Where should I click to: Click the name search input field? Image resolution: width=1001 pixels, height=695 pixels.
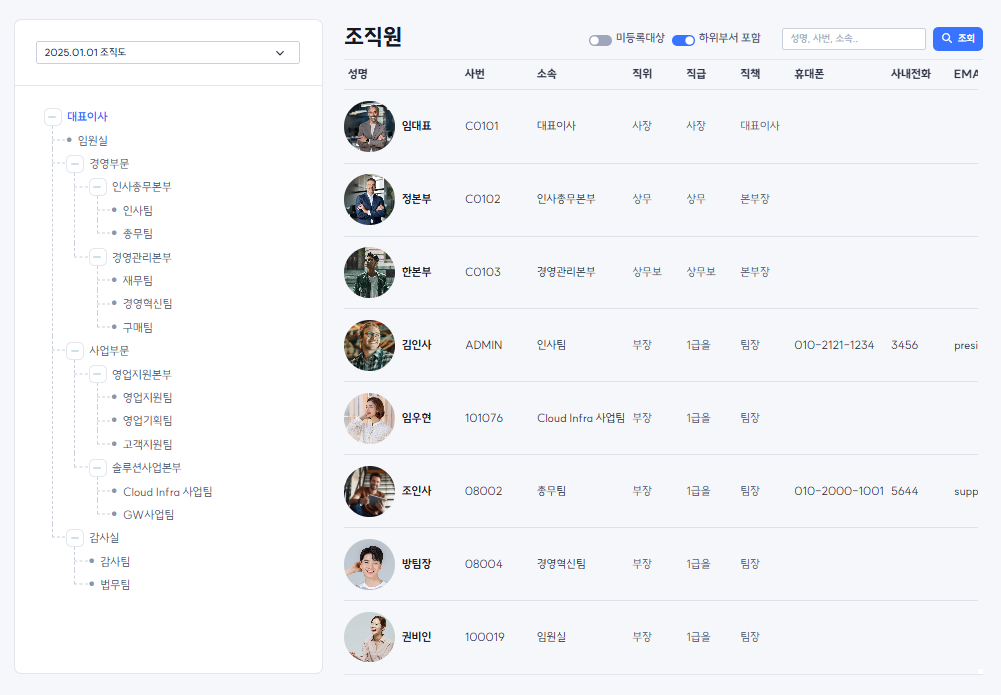853,39
